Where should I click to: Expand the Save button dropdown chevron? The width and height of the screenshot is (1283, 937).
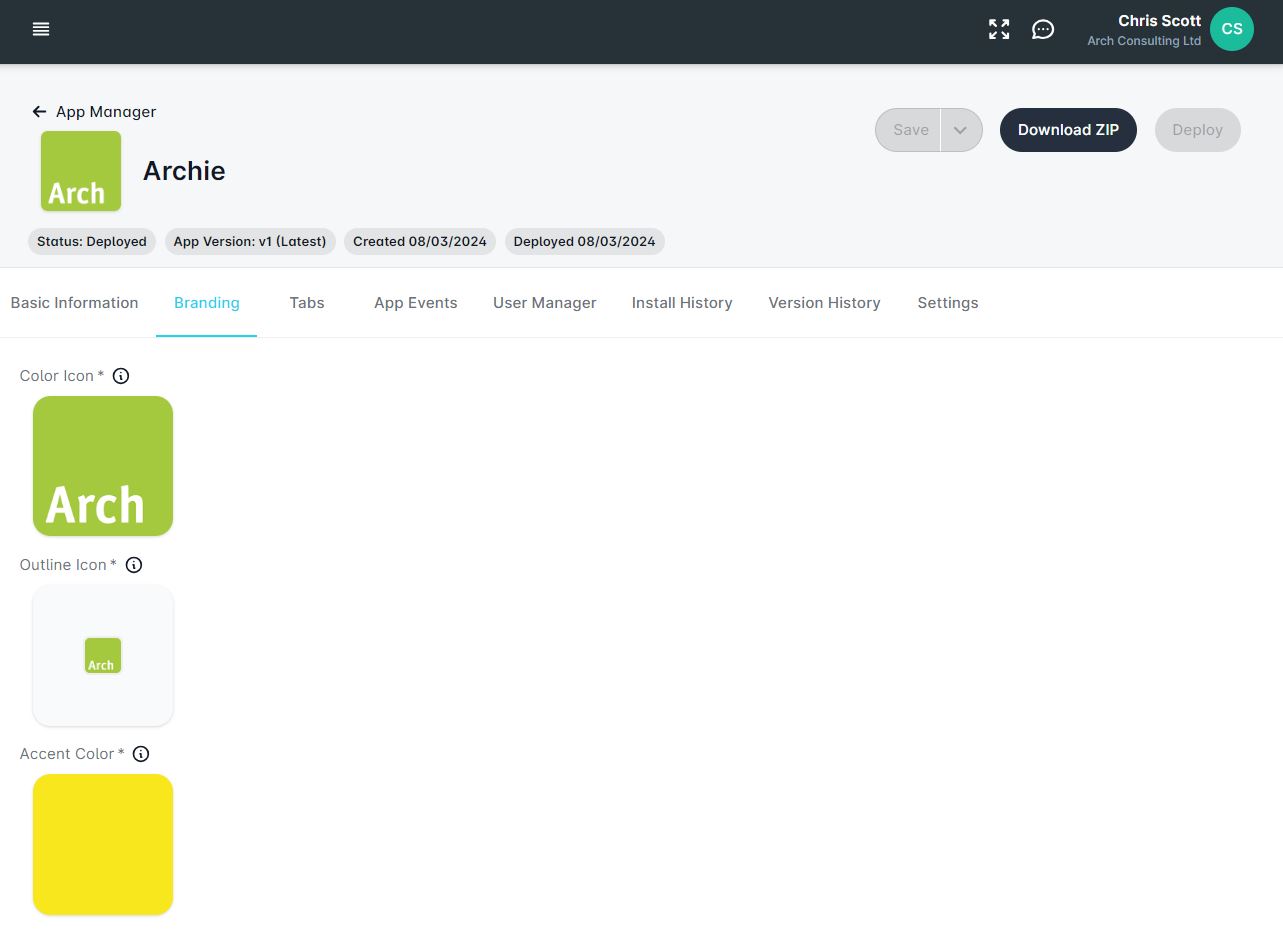[x=960, y=129]
